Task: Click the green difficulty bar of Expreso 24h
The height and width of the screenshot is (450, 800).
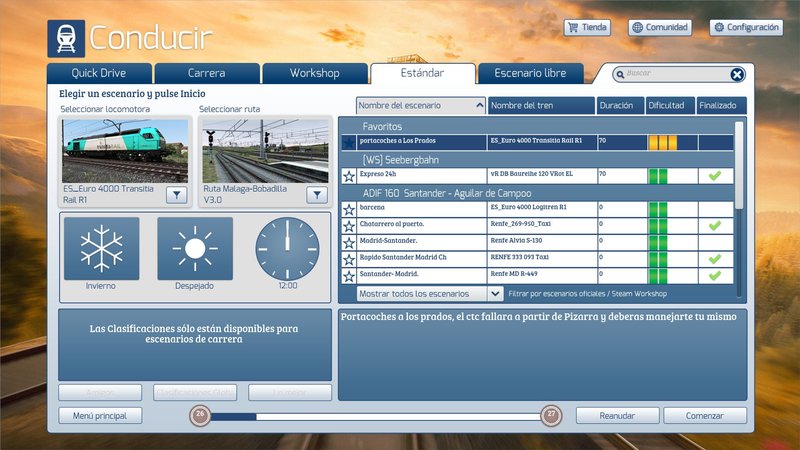Action: (658, 176)
